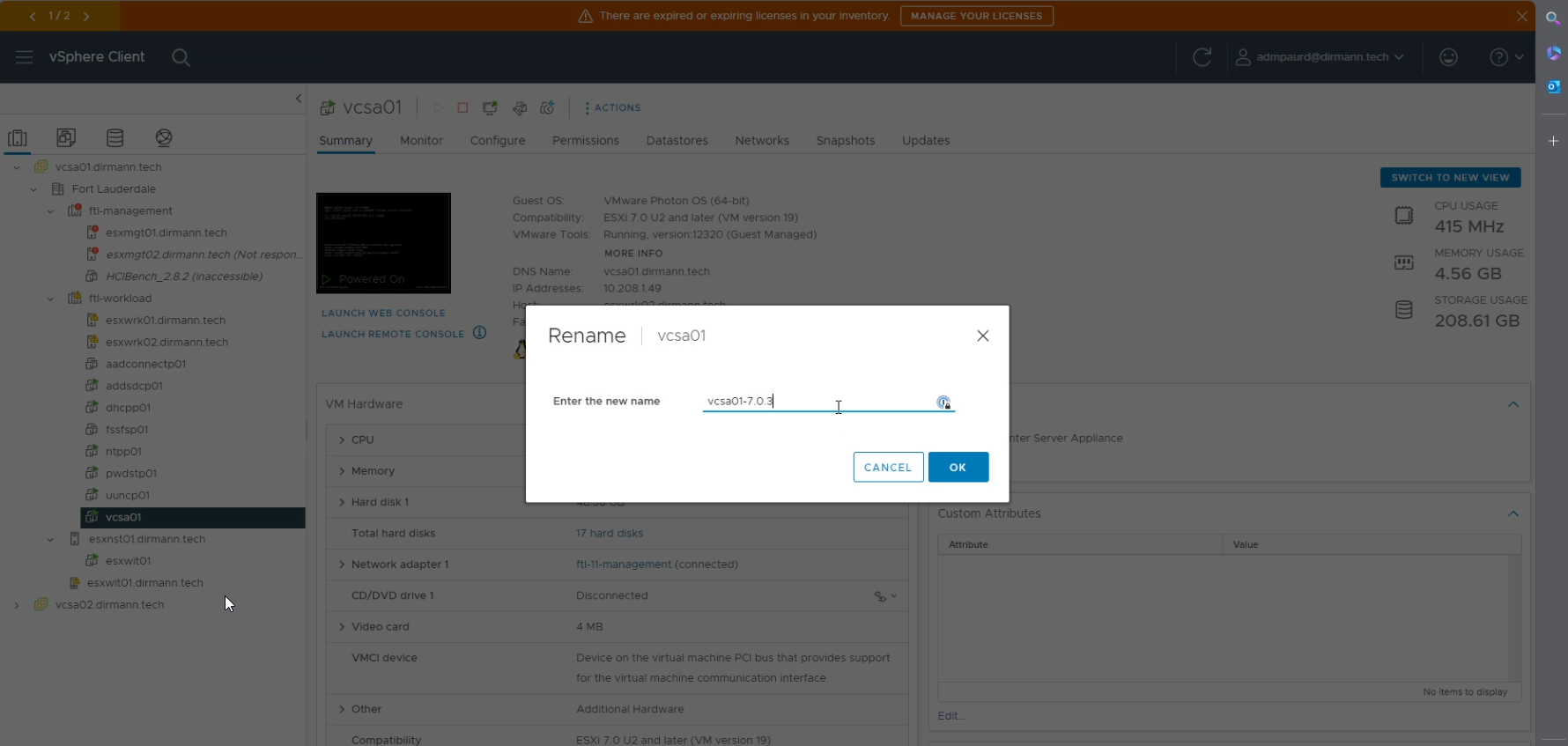
Task: Expand vcsa02.dirmann.tech tree node
Action: pyautogui.click(x=17, y=605)
